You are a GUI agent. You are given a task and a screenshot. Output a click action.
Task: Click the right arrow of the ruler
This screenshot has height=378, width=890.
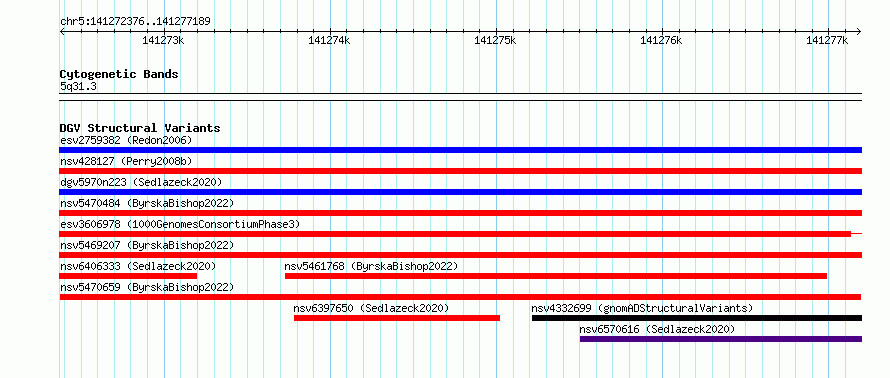point(859,31)
